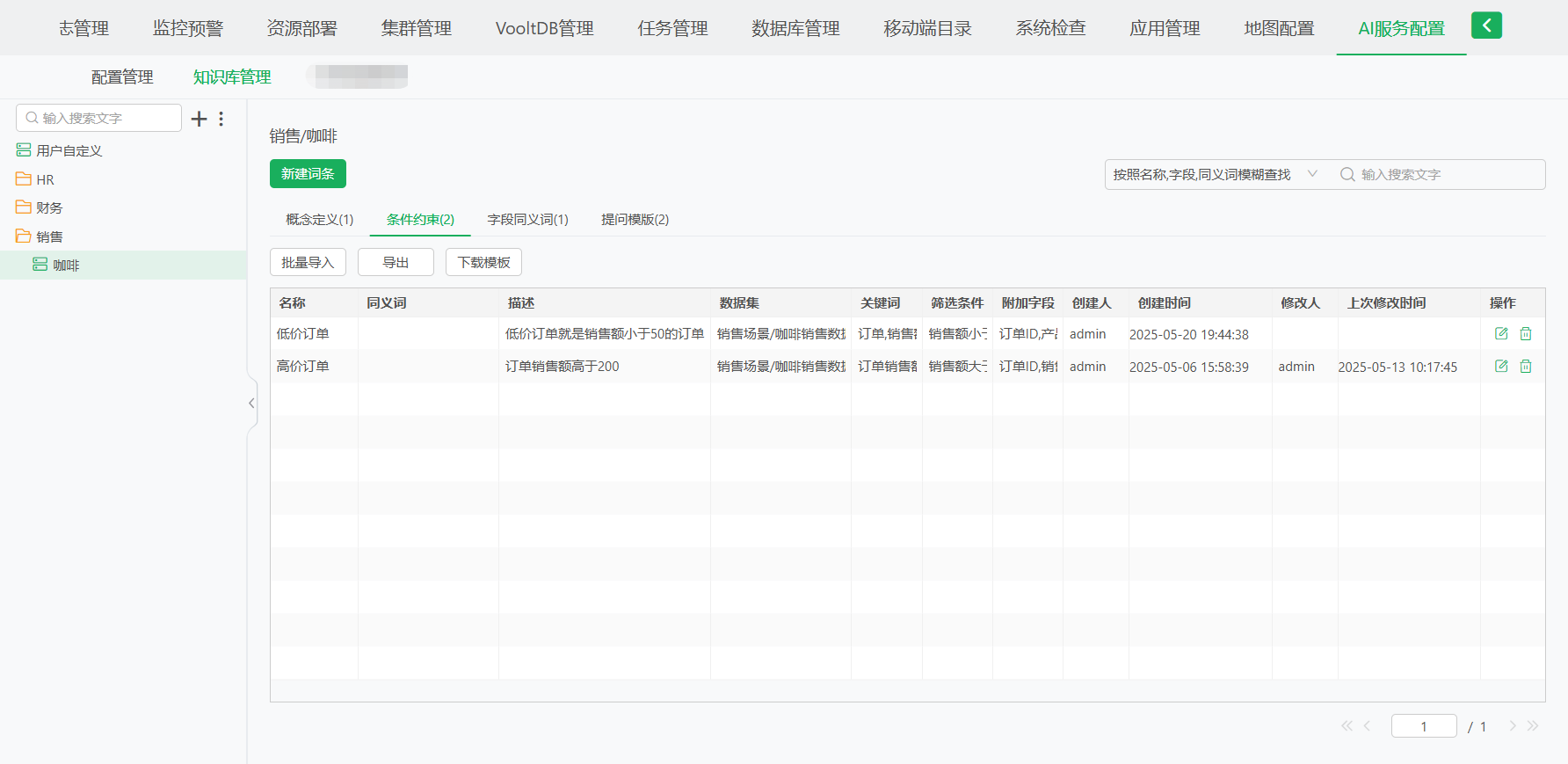Viewport: 1568px width, 764px height.
Task: Open the 地图配置 menu
Action: pyautogui.click(x=1279, y=28)
